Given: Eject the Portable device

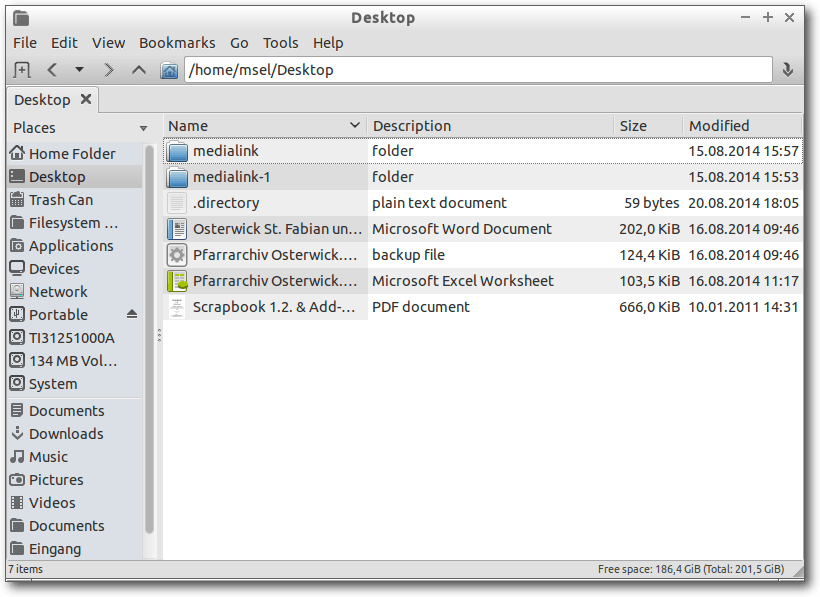Looking at the screenshot, I should (132, 314).
